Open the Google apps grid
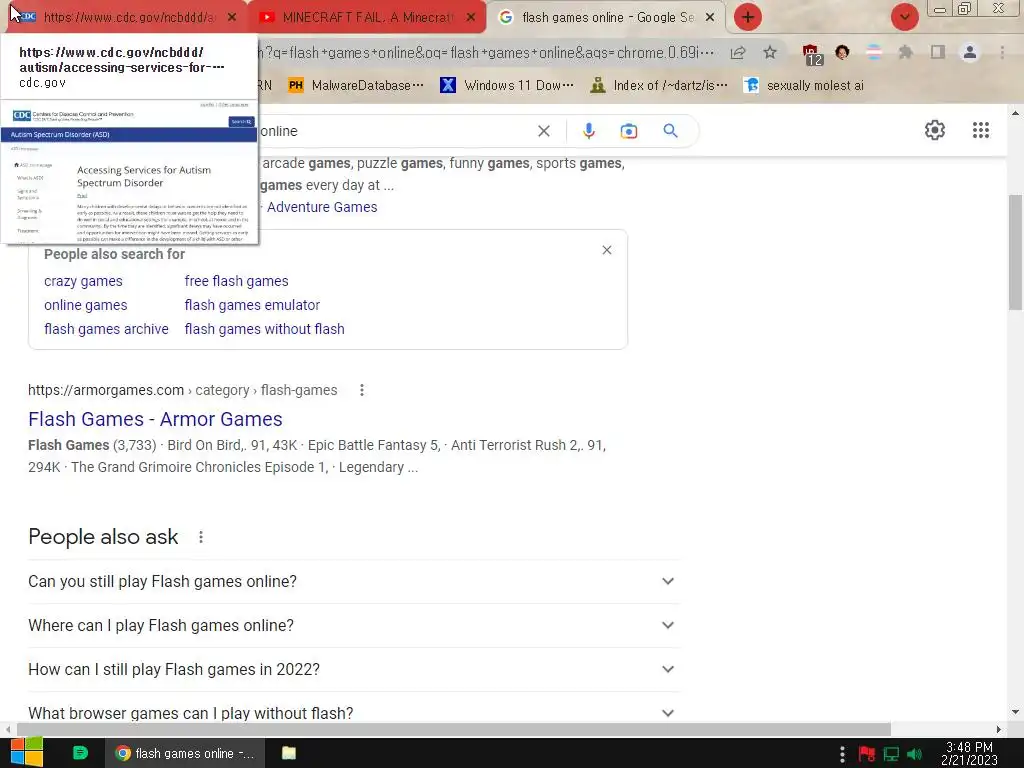The height and width of the screenshot is (768, 1024). coord(980,130)
